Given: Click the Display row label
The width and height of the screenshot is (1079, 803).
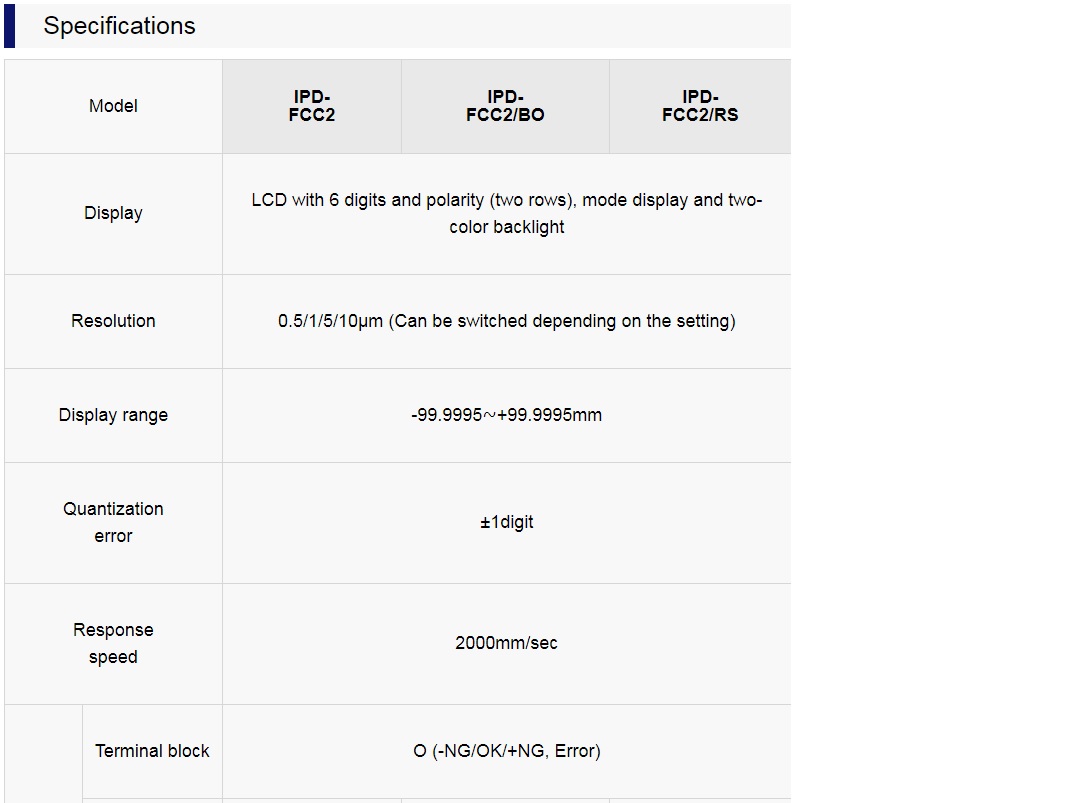Looking at the screenshot, I should tap(114, 213).
